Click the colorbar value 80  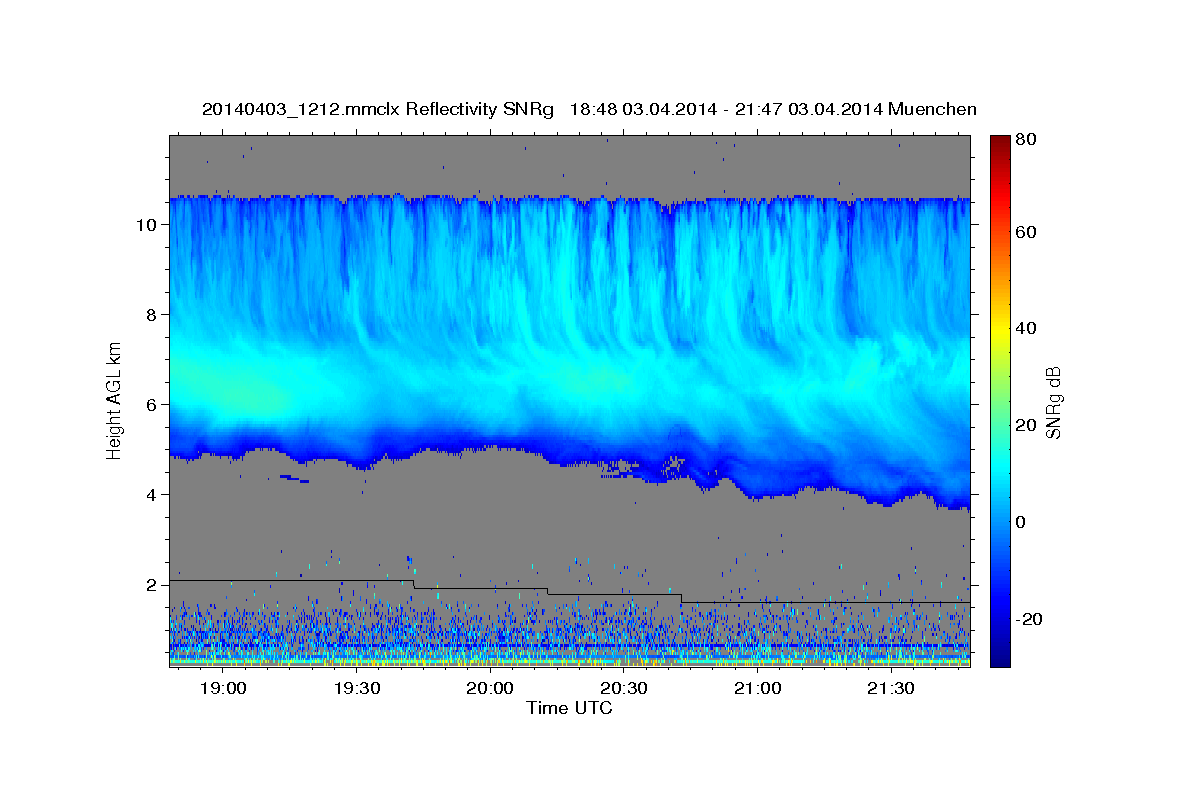1025,140
